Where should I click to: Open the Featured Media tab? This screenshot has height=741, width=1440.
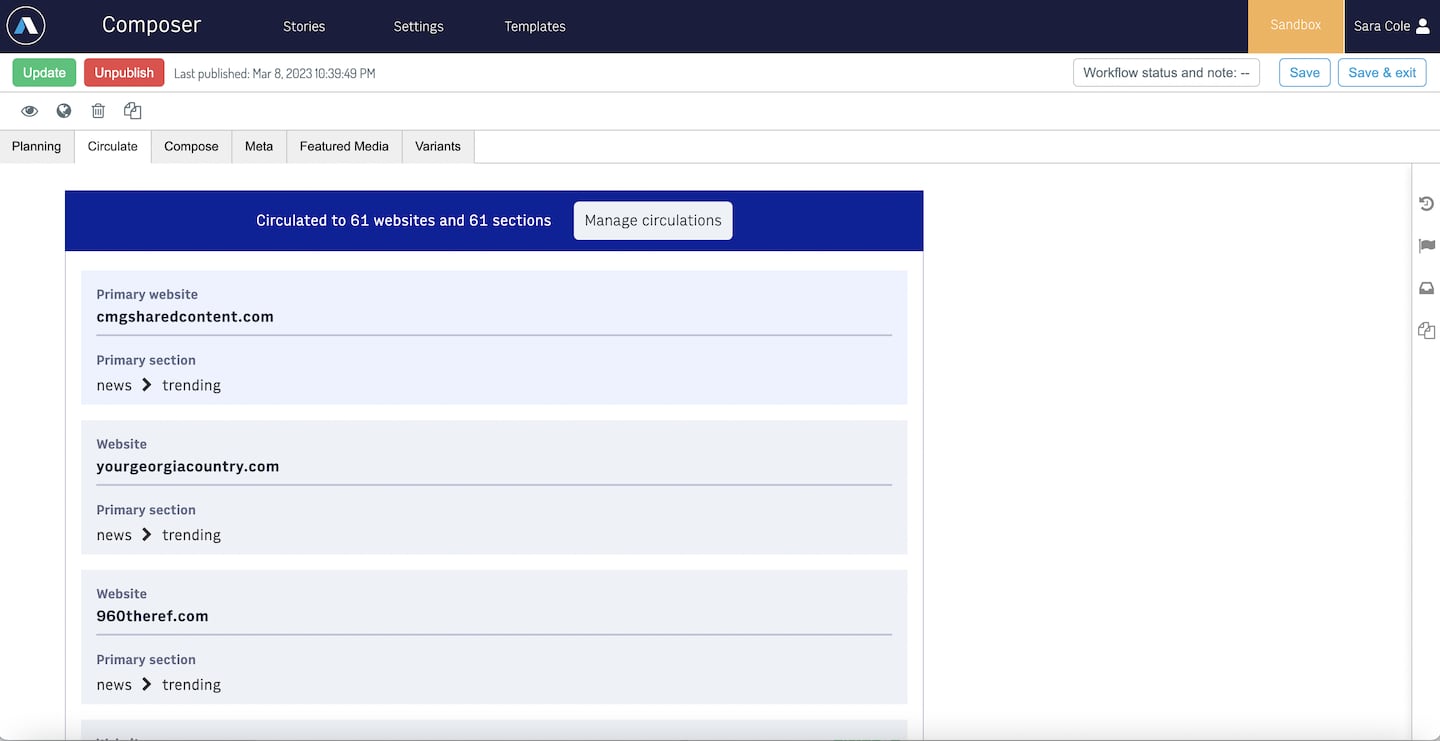coord(344,146)
